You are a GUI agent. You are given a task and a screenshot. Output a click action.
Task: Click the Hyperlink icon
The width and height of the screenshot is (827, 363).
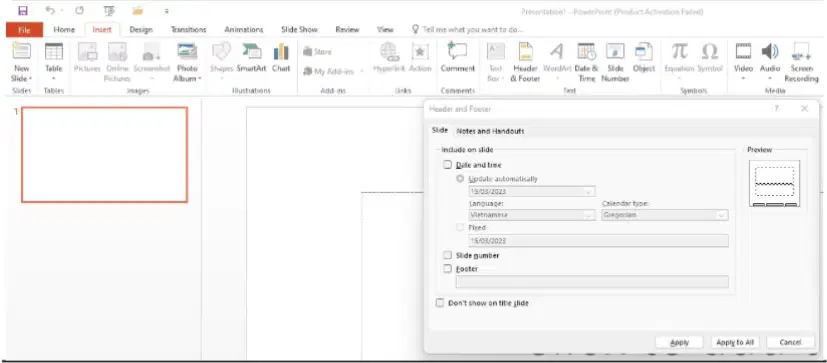point(389,58)
